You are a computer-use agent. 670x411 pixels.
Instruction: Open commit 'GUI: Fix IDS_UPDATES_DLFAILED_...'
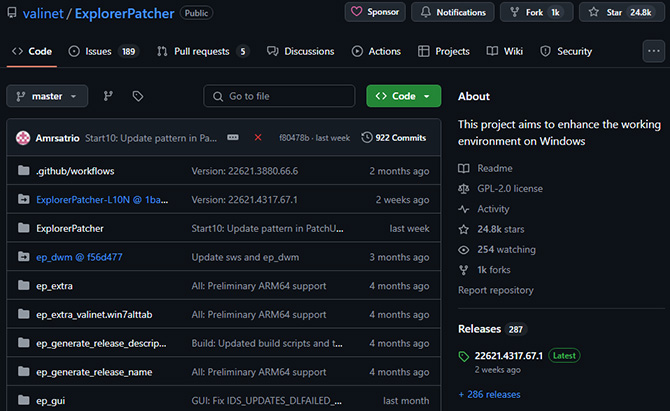pyautogui.click(x=267, y=401)
